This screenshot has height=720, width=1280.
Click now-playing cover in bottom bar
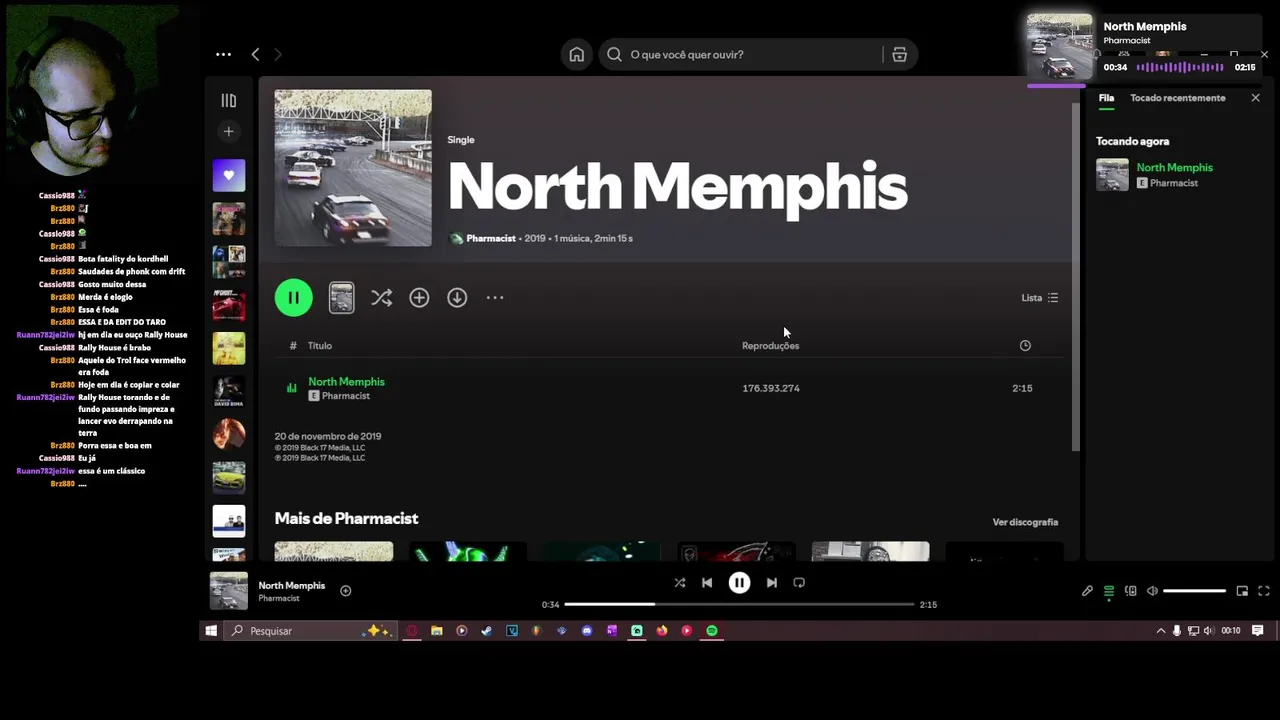[229, 591]
